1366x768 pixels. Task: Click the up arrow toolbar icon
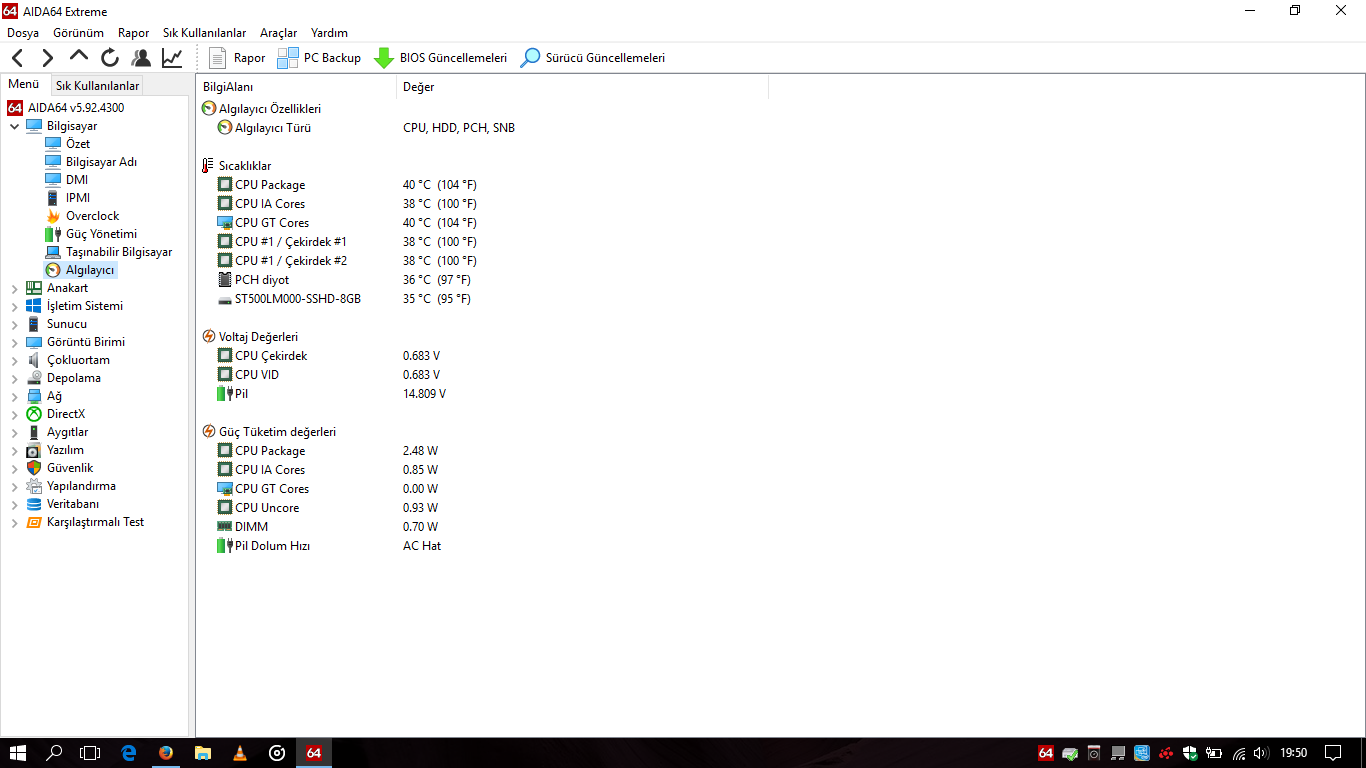79,57
